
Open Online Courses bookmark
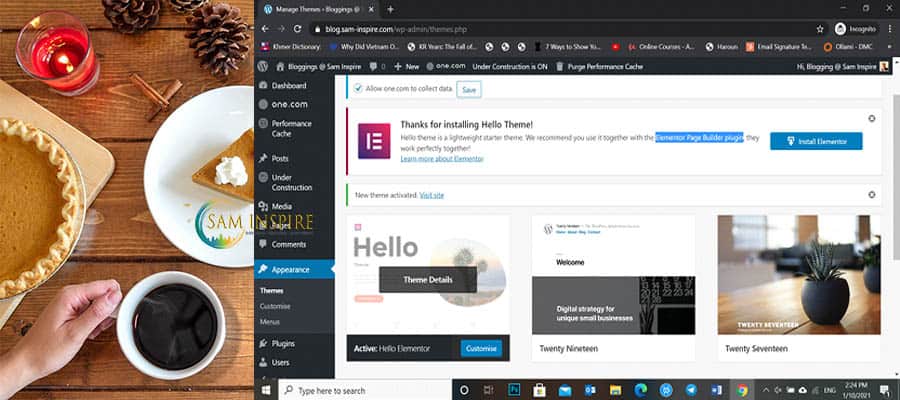(661, 47)
